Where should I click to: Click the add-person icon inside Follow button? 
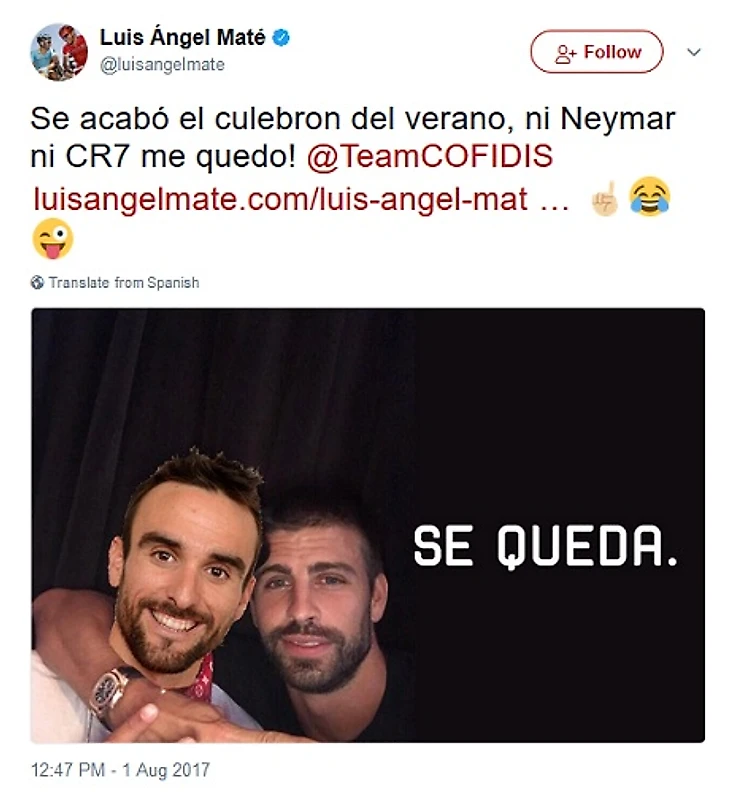pos(565,54)
